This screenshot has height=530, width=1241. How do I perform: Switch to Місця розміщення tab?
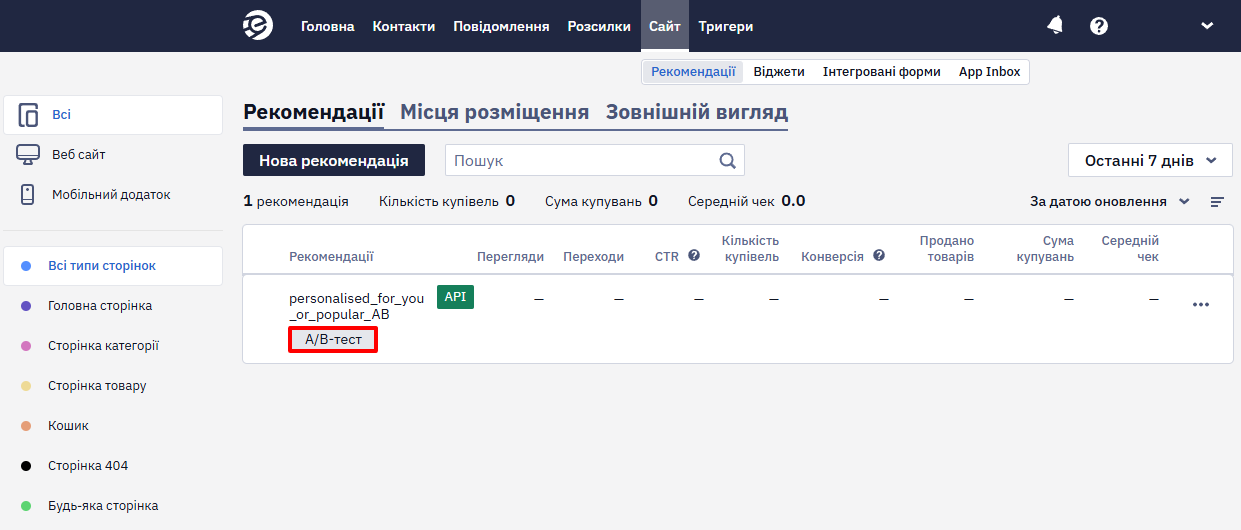pos(495,112)
